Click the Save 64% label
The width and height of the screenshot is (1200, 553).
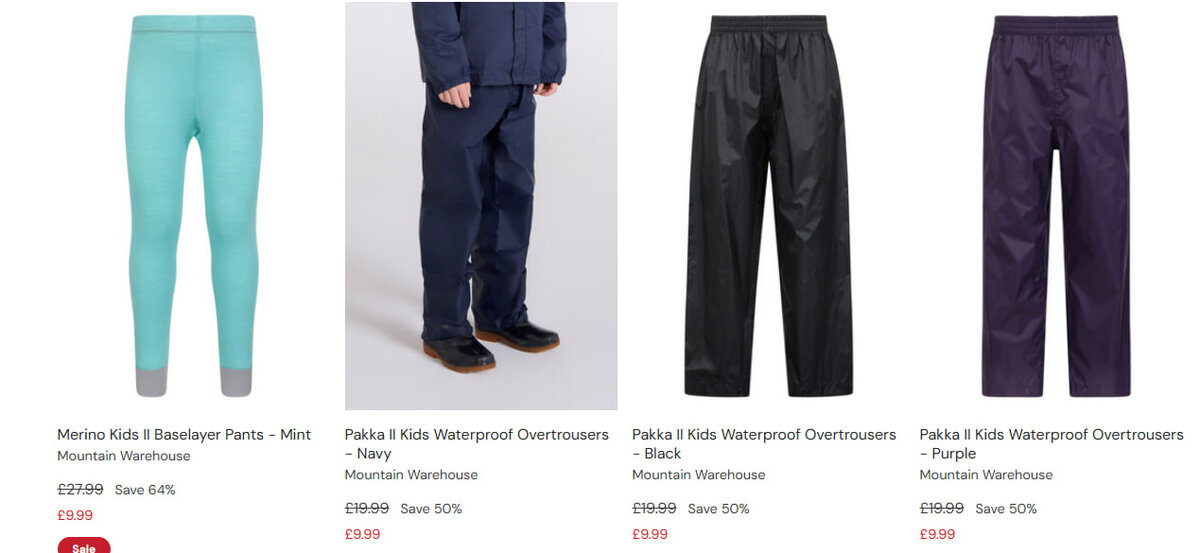(145, 490)
